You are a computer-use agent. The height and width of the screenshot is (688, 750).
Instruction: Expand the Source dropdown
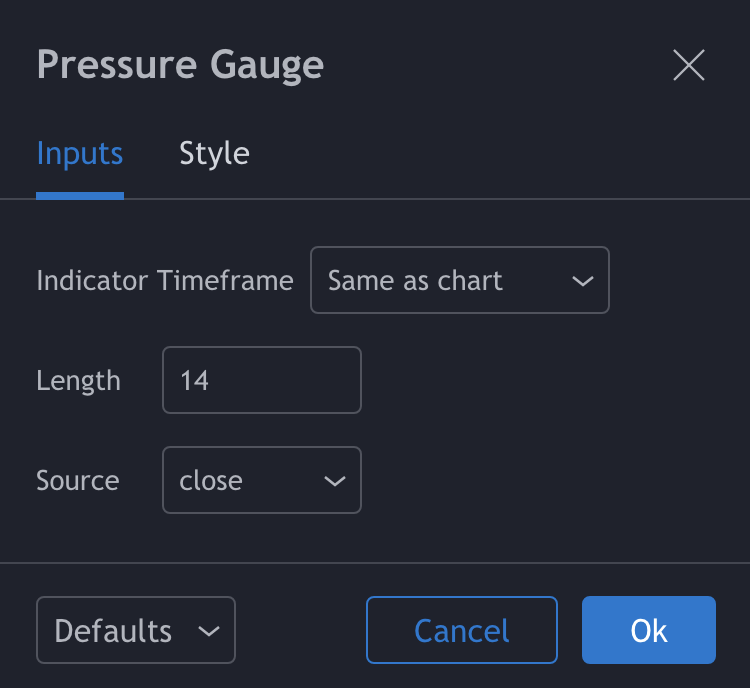[261, 481]
